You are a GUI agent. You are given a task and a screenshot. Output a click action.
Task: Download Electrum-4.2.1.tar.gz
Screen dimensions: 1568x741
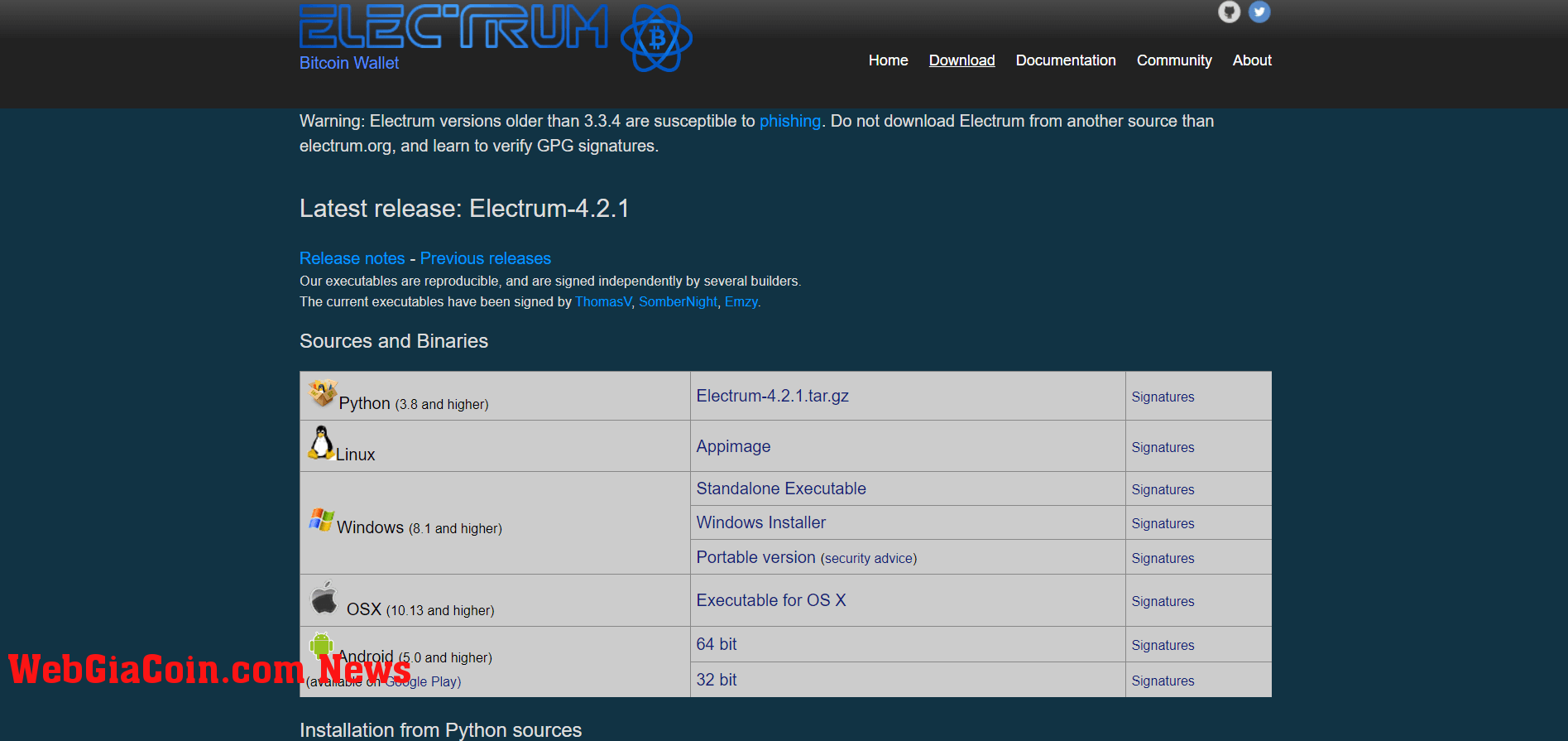click(773, 396)
